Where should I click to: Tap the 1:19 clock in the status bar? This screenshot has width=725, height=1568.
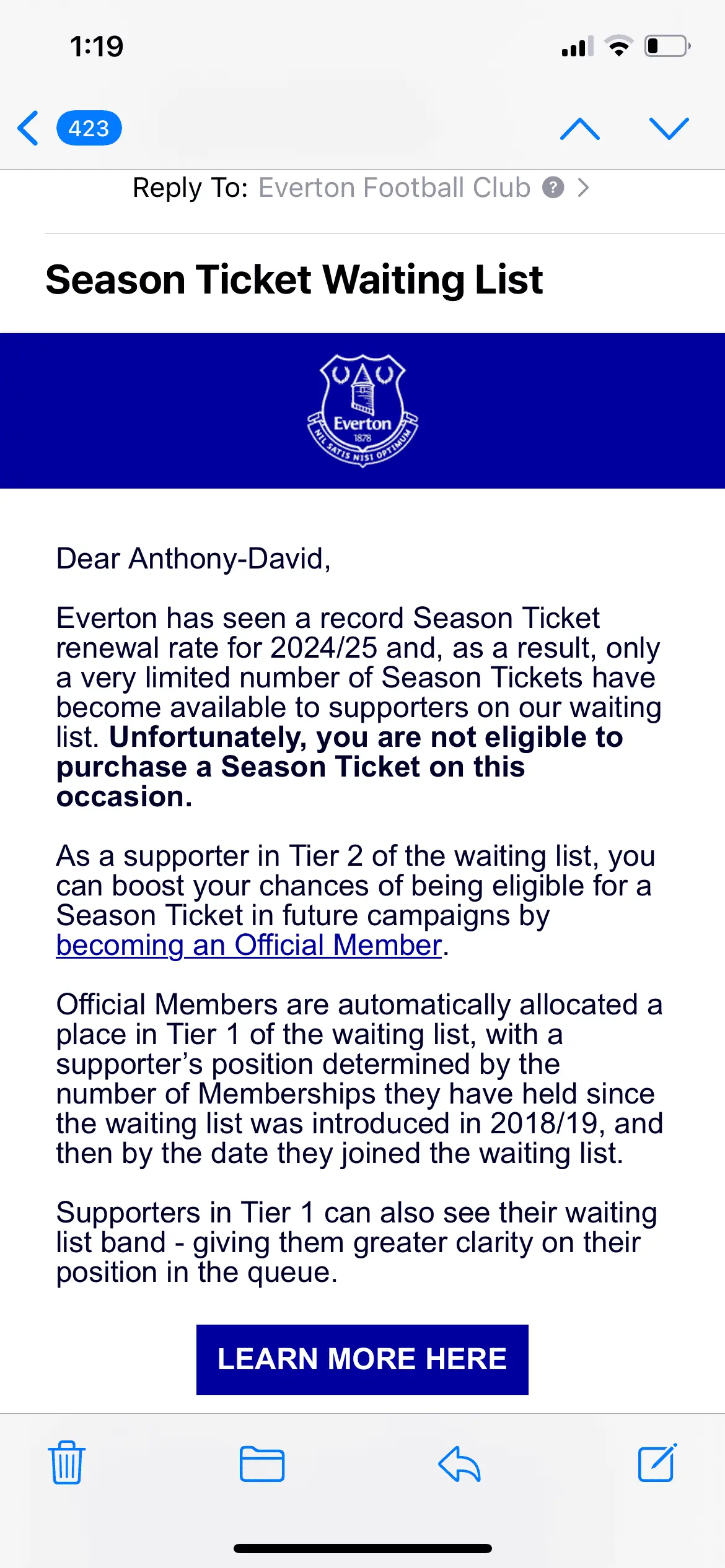coord(97,46)
